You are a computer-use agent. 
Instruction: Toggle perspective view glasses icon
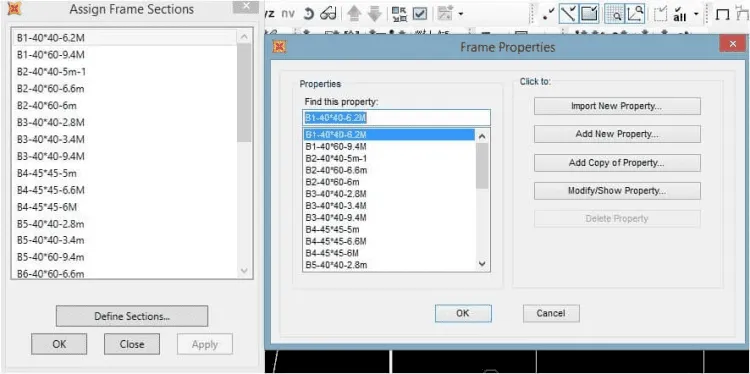point(328,14)
